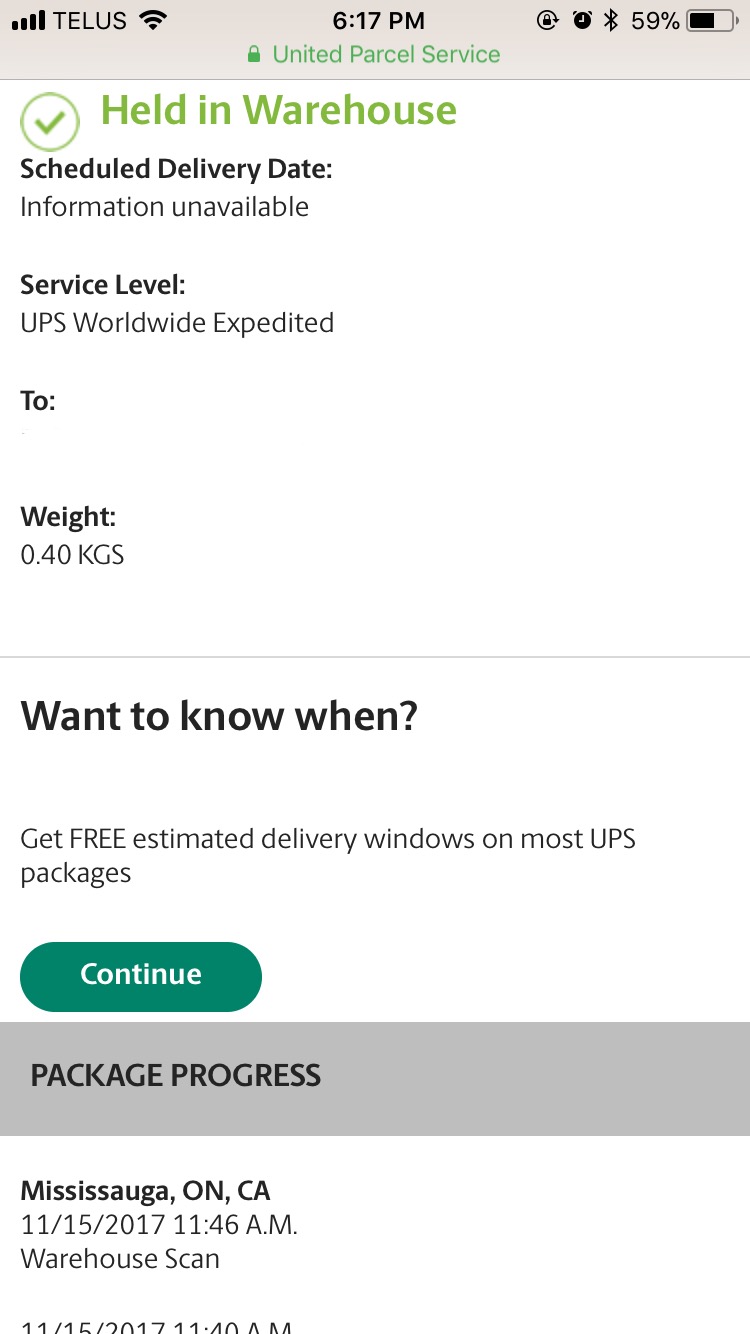The image size is (750, 1334).
Task: Select the Mississauga, ON, CA location entry
Action: point(146,1191)
